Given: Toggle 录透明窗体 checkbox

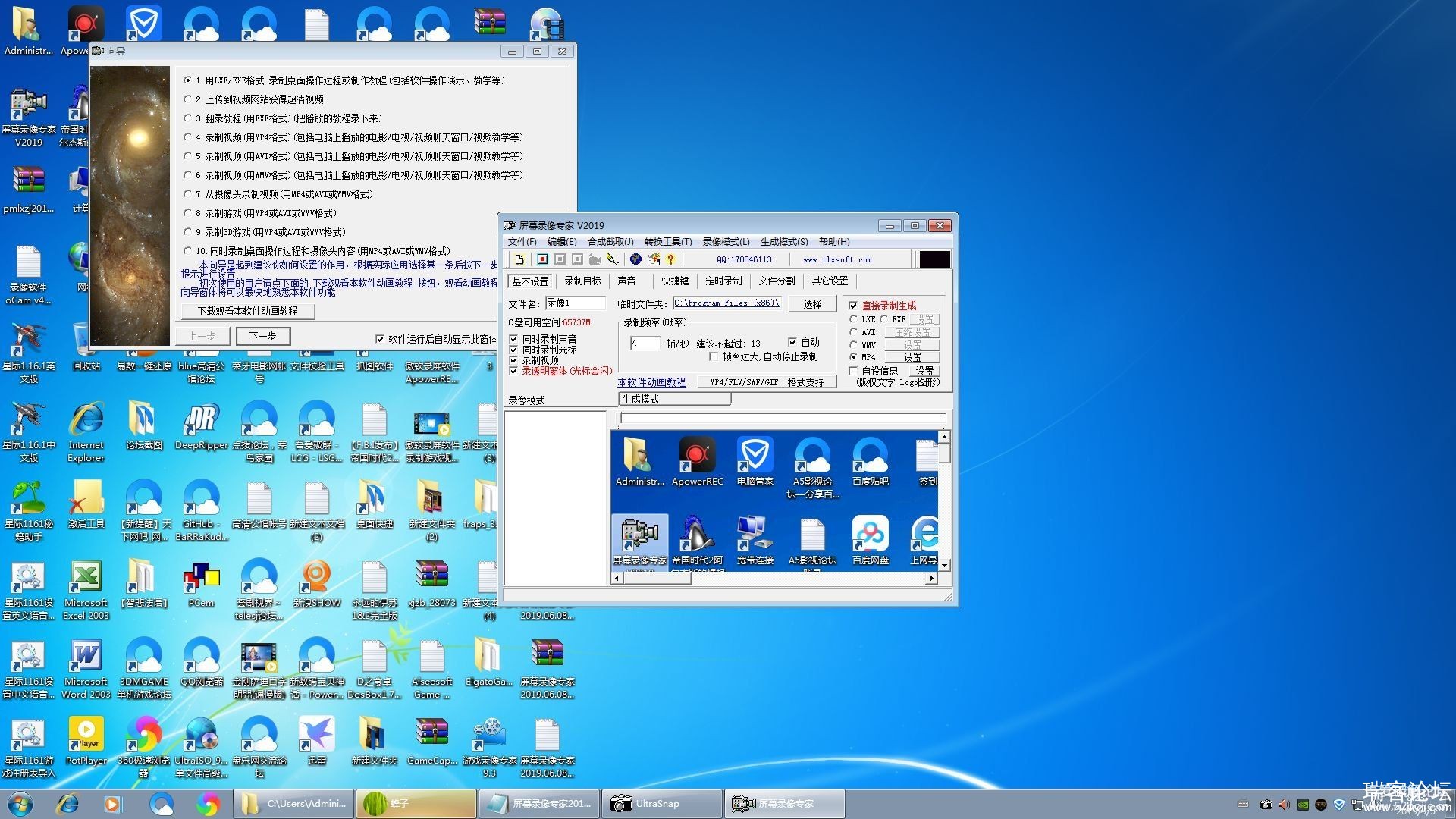Looking at the screenshot, I should (513, 371).
